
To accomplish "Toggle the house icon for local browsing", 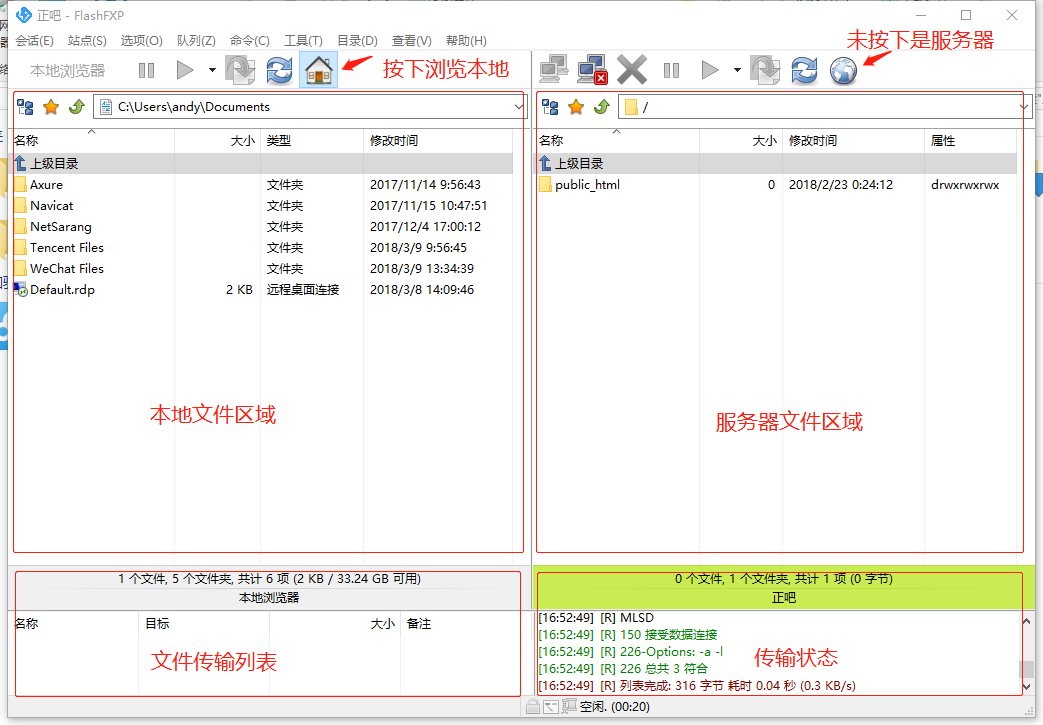I will point(318,70).
